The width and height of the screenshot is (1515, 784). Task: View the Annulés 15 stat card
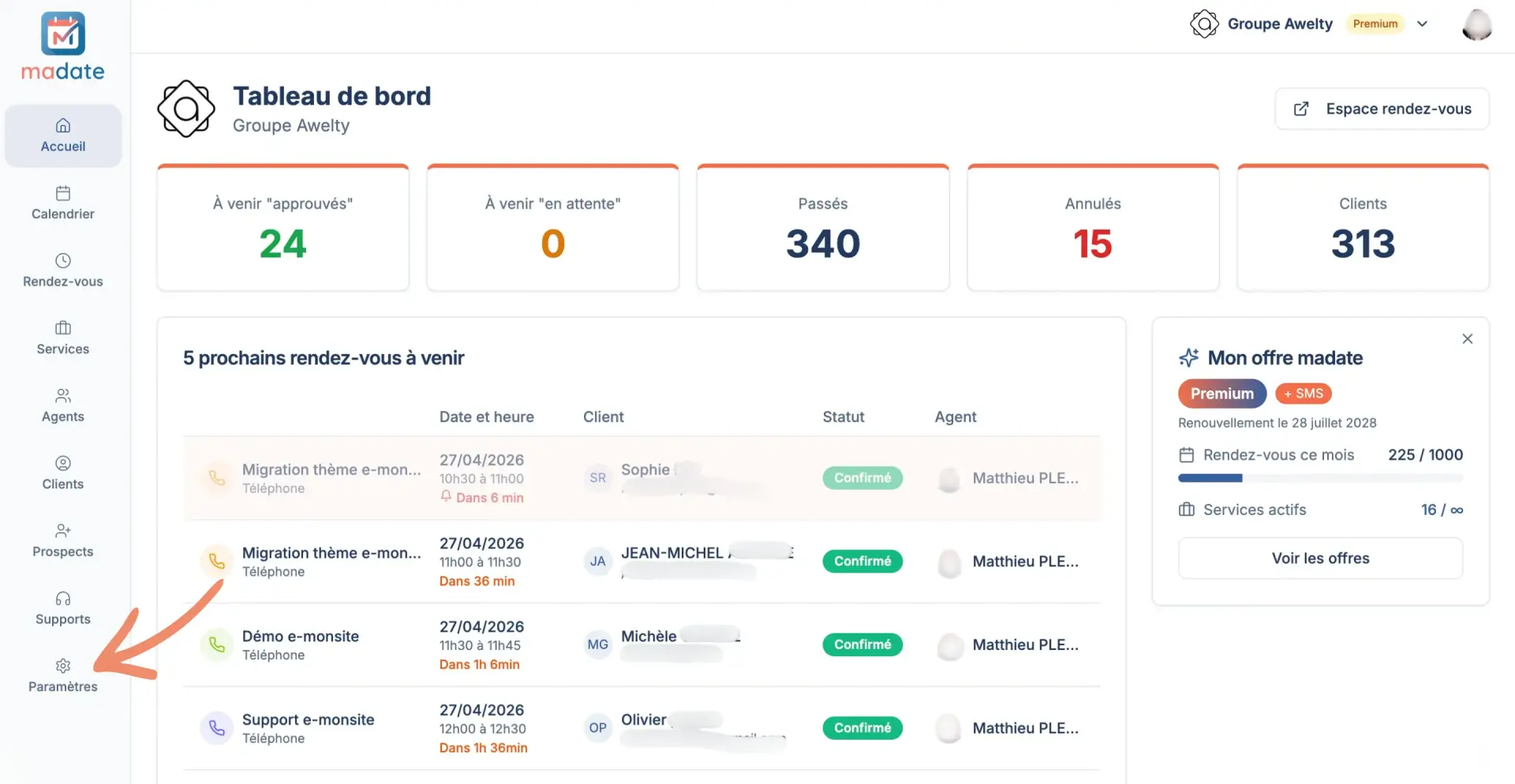(x=1093, y=228)
